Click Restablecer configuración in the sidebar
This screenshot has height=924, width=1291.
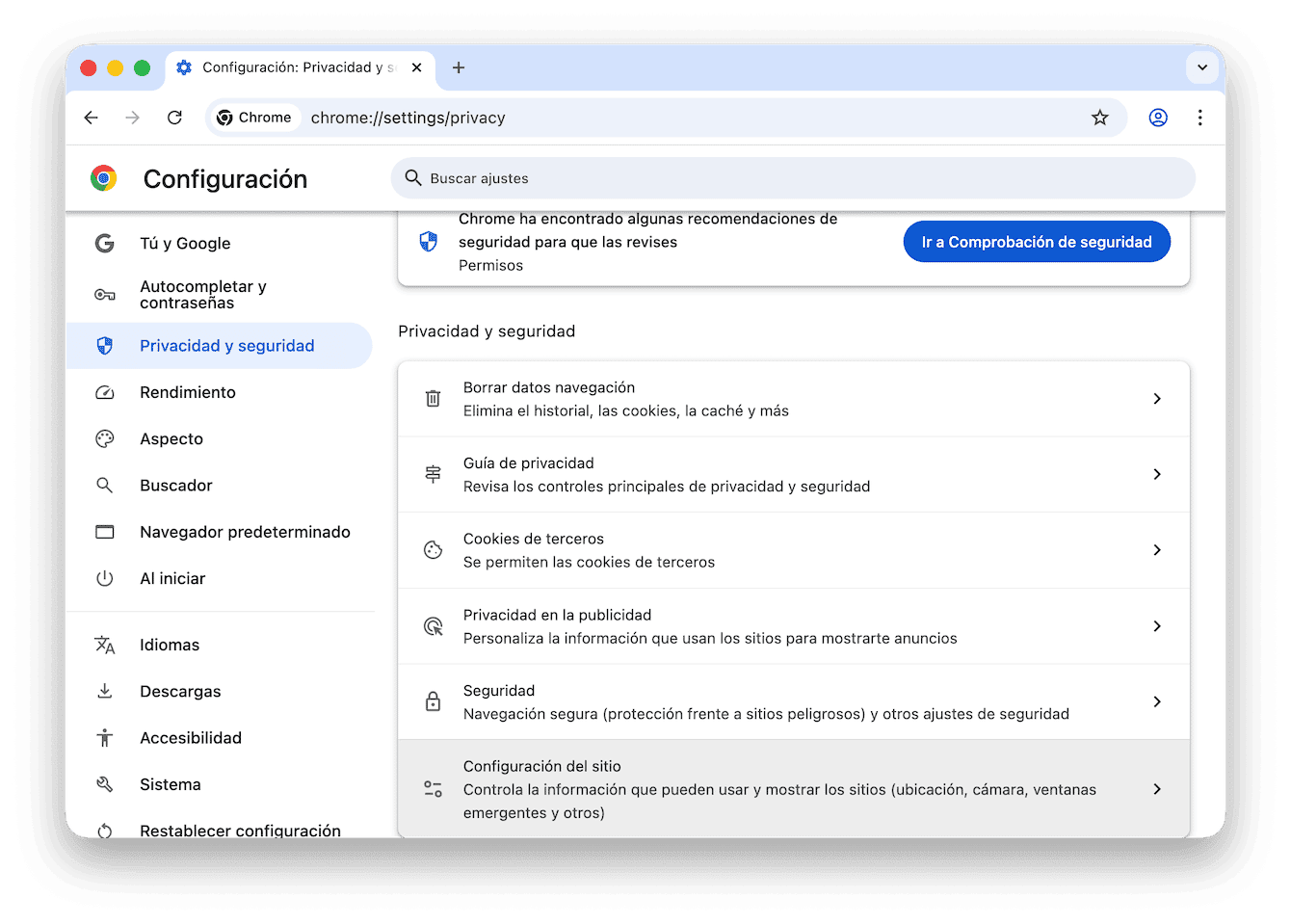pos(240,831)
